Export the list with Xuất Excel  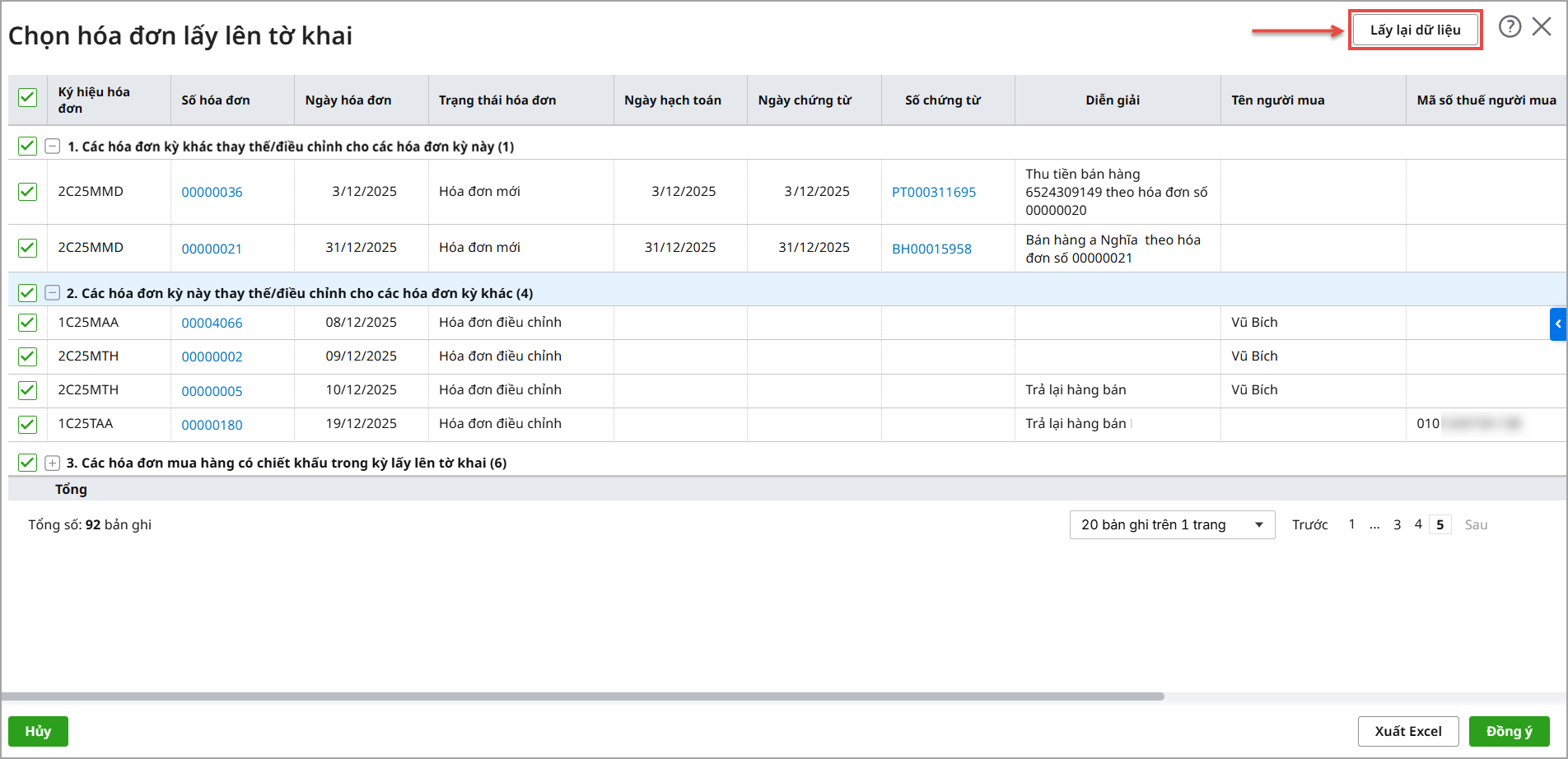tap(1407, 731)
